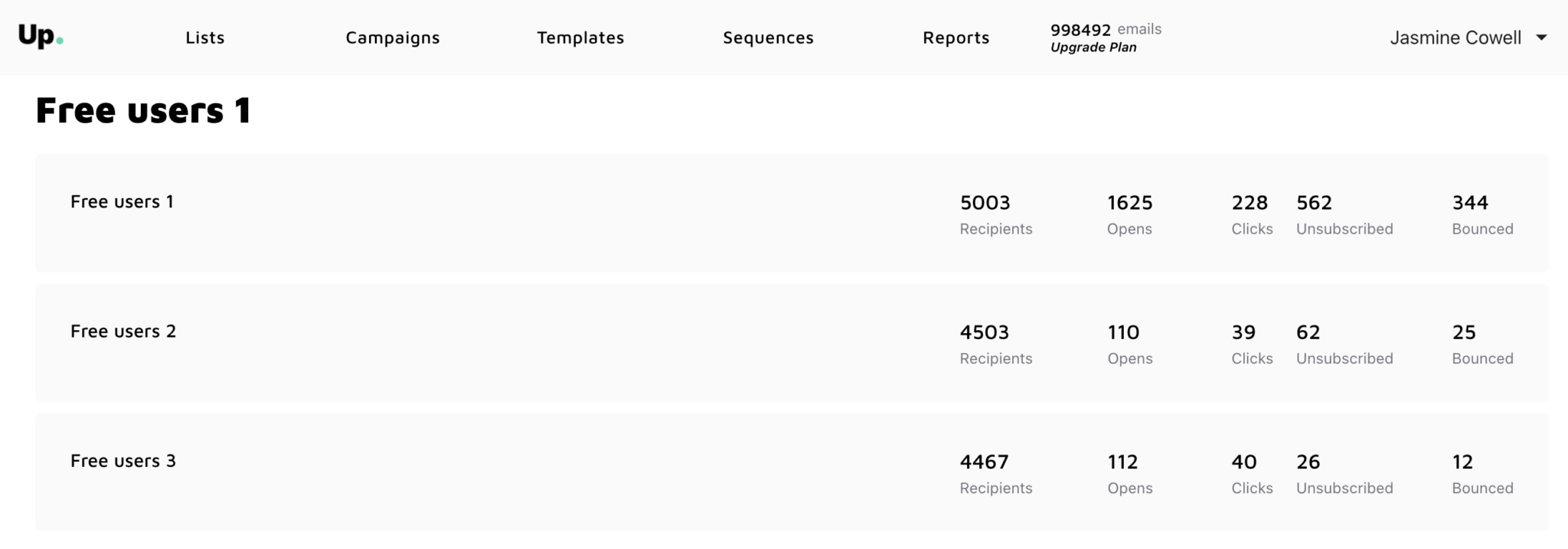Click the Upgrade Plan link
1568x549 pixels.
click(x=1093, y=47)
